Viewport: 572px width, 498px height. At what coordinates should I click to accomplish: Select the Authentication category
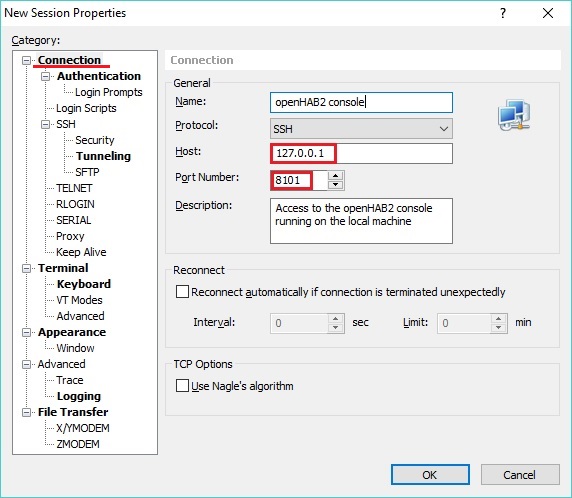[x=99, y=76]
